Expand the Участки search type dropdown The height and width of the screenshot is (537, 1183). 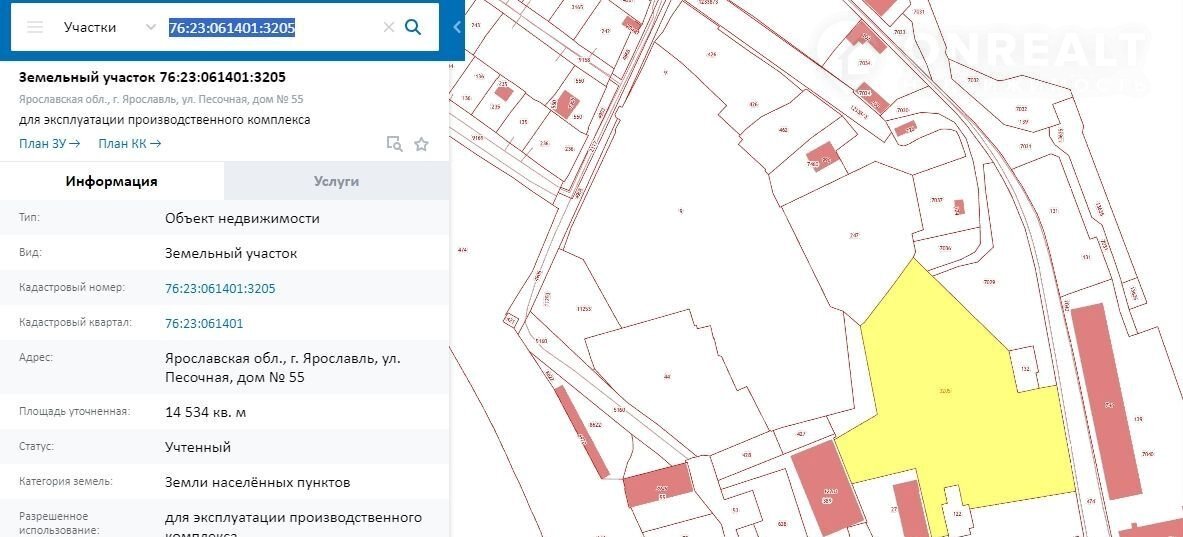coord(109,28)
